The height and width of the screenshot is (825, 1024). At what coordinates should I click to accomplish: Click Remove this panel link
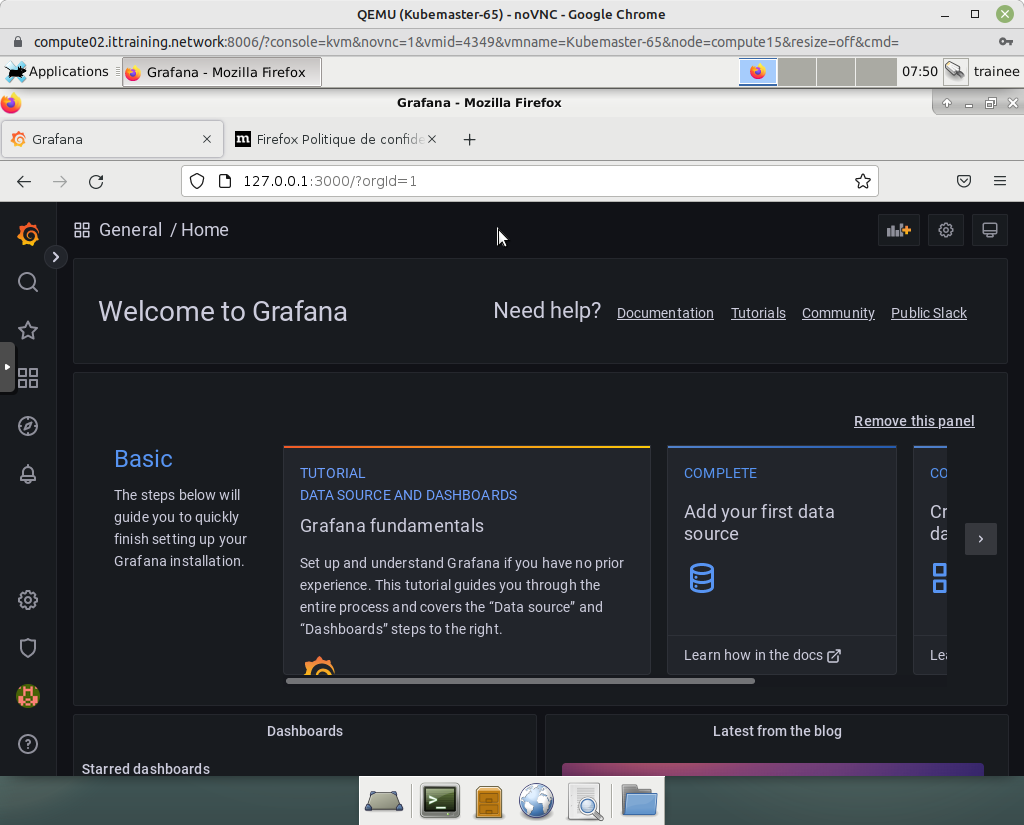(x=913, y=421)
